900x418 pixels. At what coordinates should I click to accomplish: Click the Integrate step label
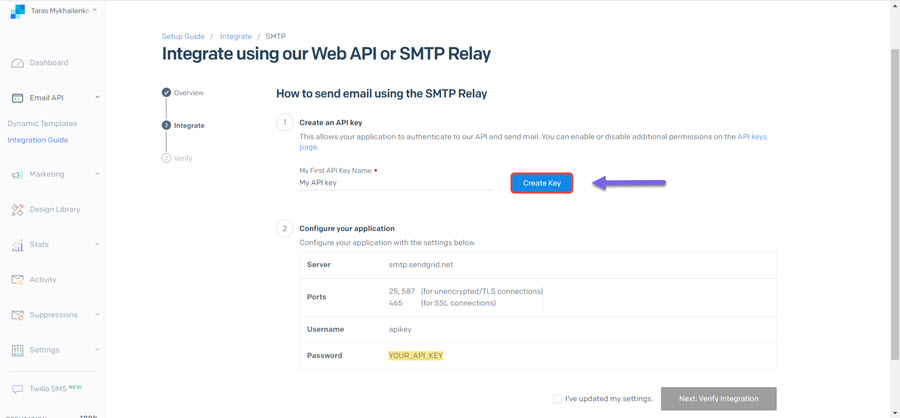[189, 125]
